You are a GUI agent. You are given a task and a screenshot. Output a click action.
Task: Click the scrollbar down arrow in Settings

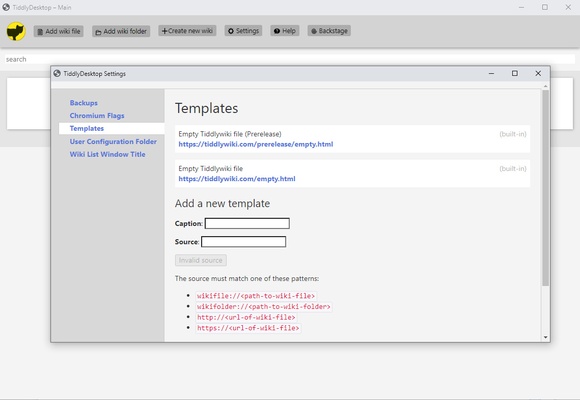click(545, 337)
